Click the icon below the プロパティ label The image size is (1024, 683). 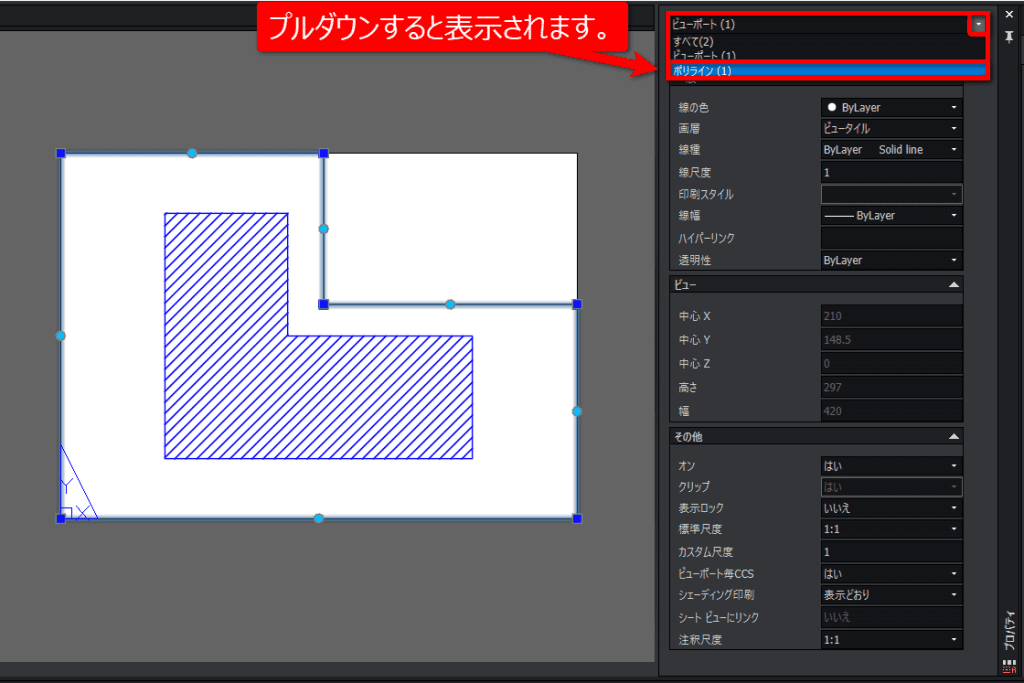tap(1009, 667)
